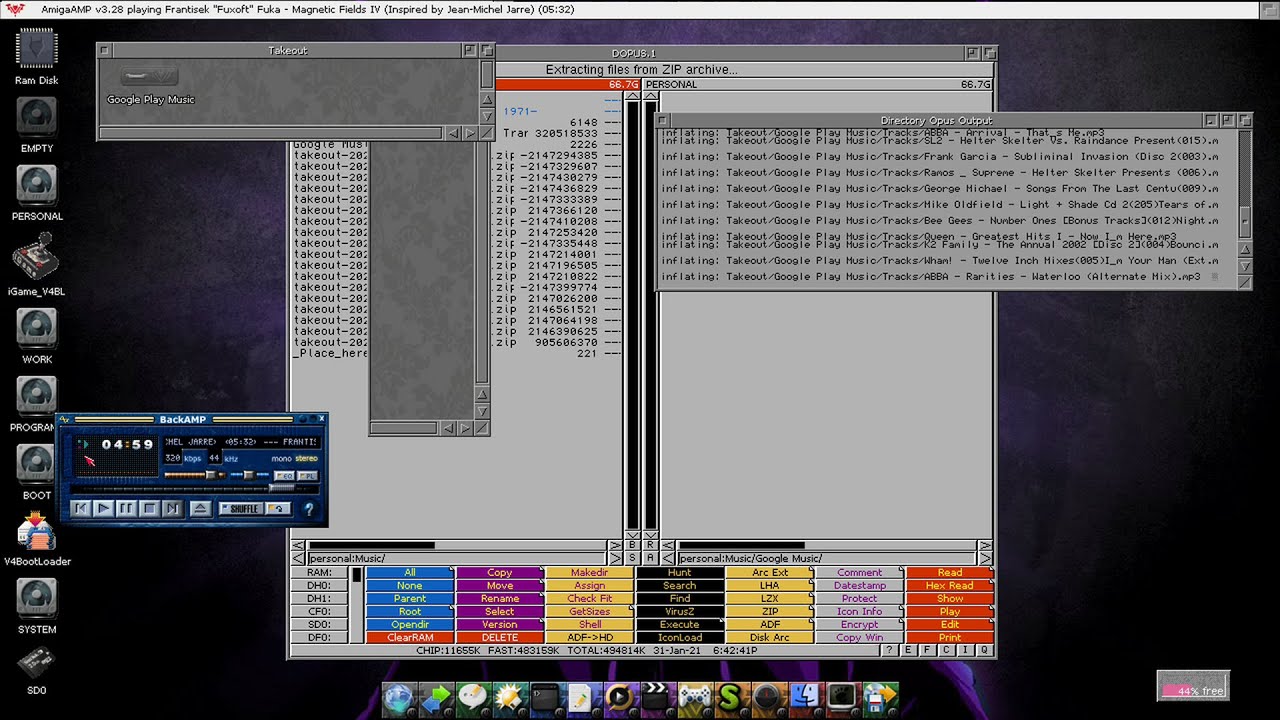Open the EMPTY drive desktop icon
1280x720 pixels.
tap(37, 118)
